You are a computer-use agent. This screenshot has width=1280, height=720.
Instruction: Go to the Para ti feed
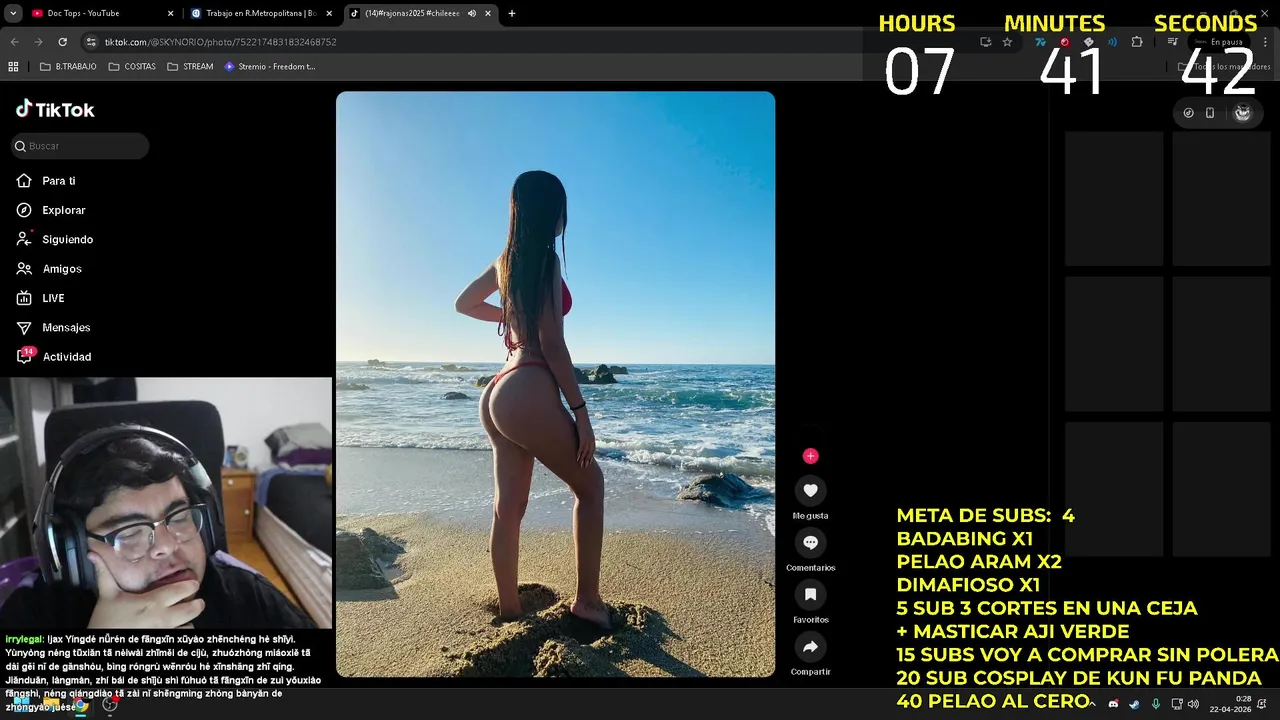[46, 181]
